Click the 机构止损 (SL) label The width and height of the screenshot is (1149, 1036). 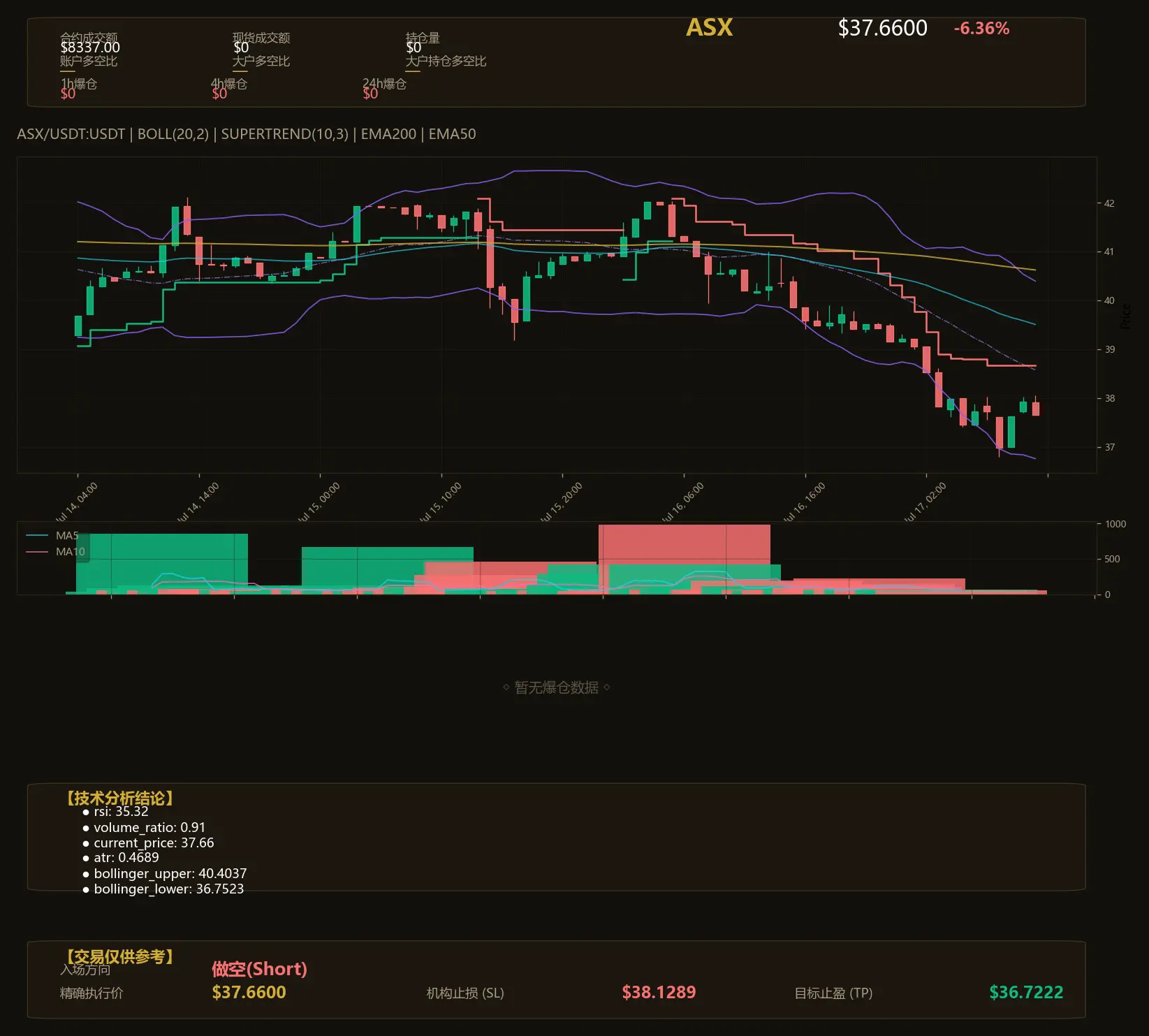point(465,993)
